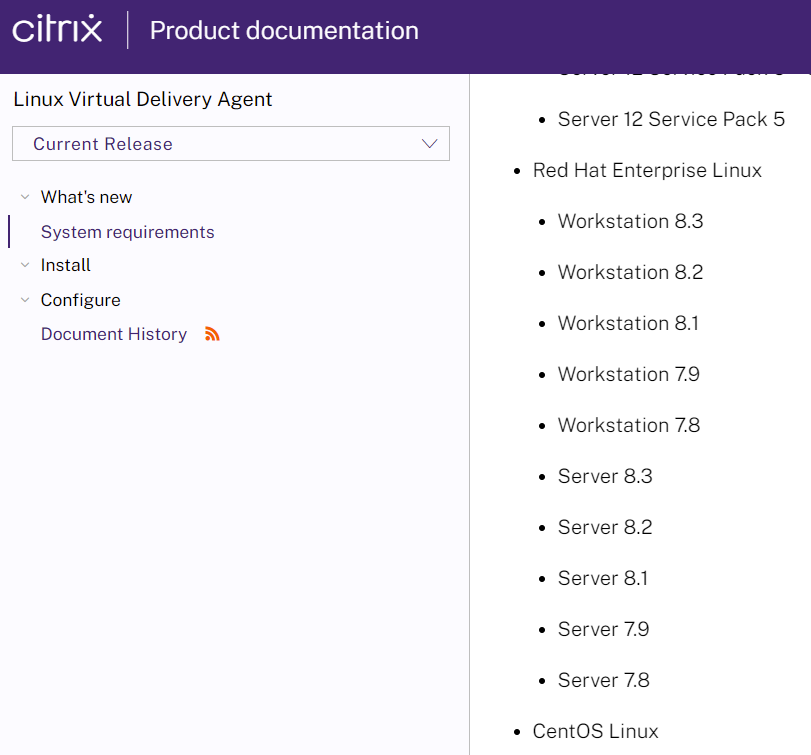Open the Install section link

(x=66, y=265)
